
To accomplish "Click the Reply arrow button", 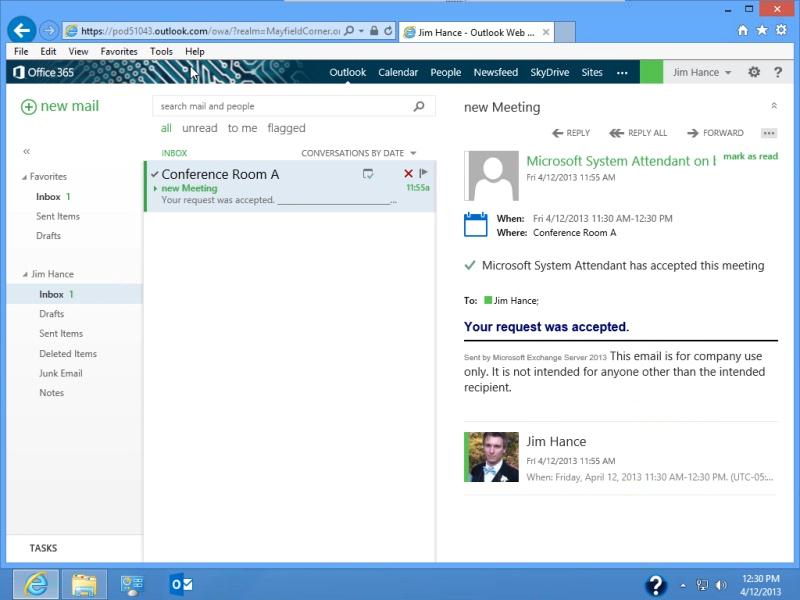I will (x=571, y=133).
